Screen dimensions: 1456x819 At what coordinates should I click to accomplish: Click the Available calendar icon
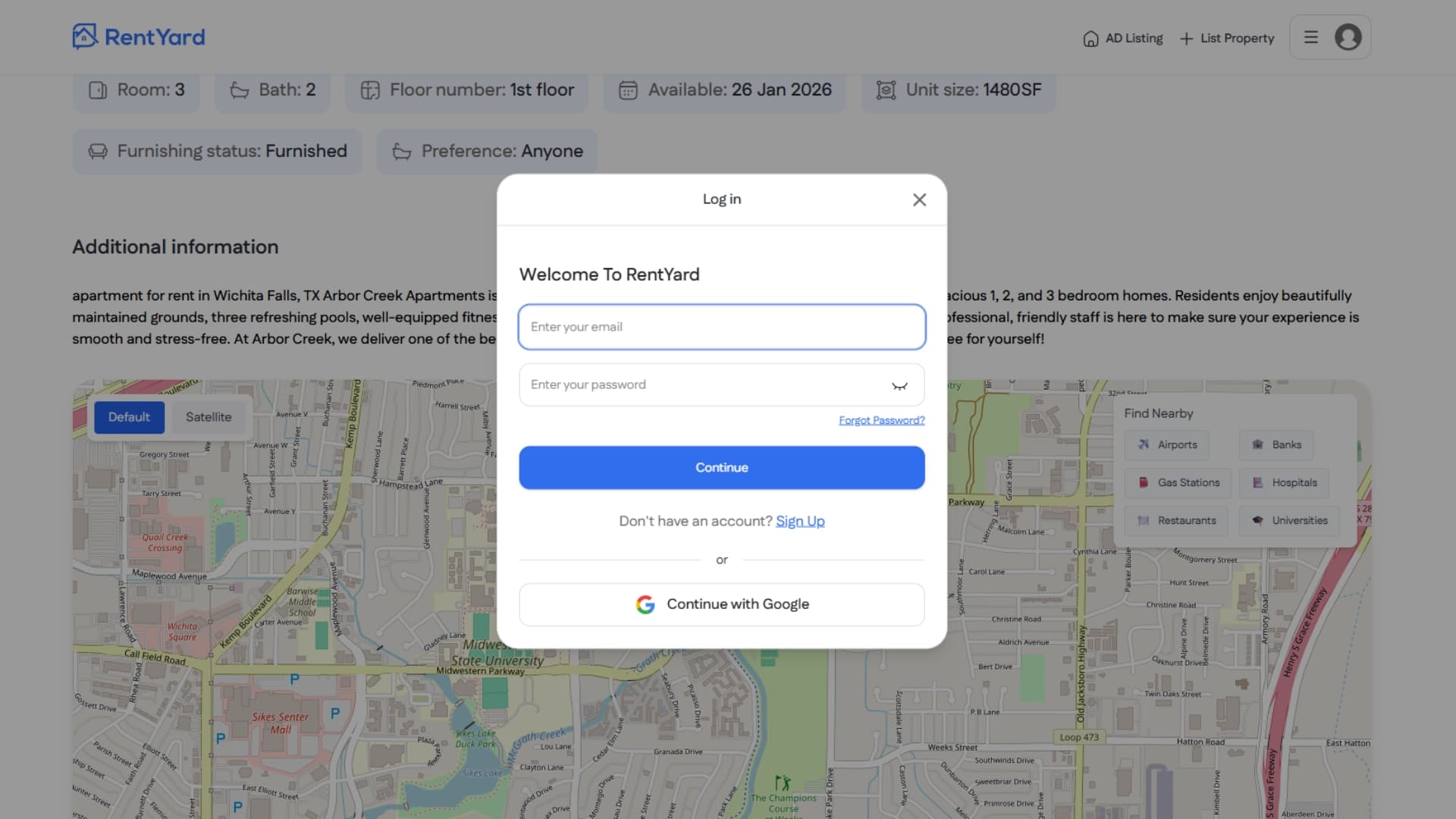click(x=628, y=90)
